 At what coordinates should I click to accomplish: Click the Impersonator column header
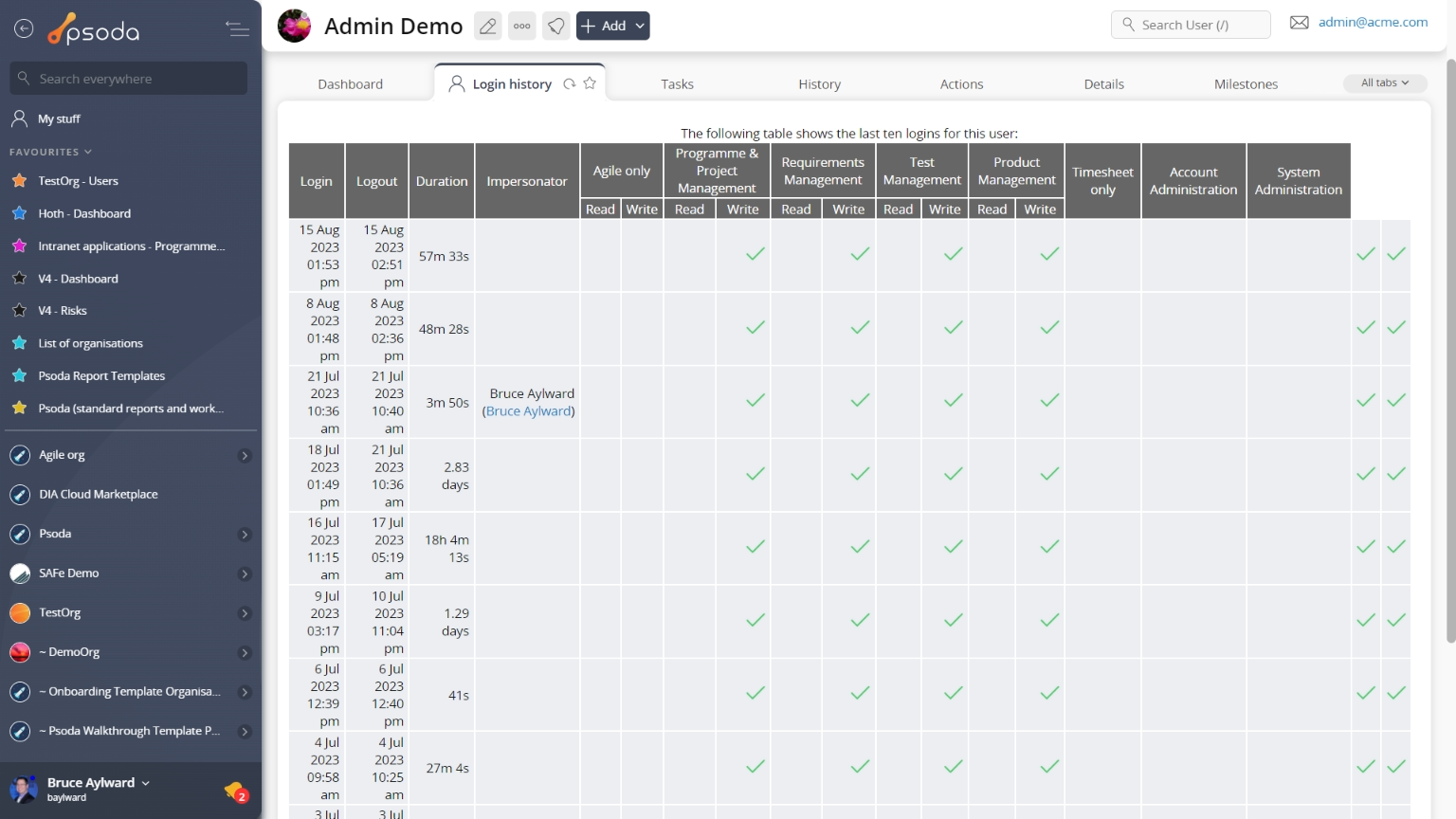527,181
